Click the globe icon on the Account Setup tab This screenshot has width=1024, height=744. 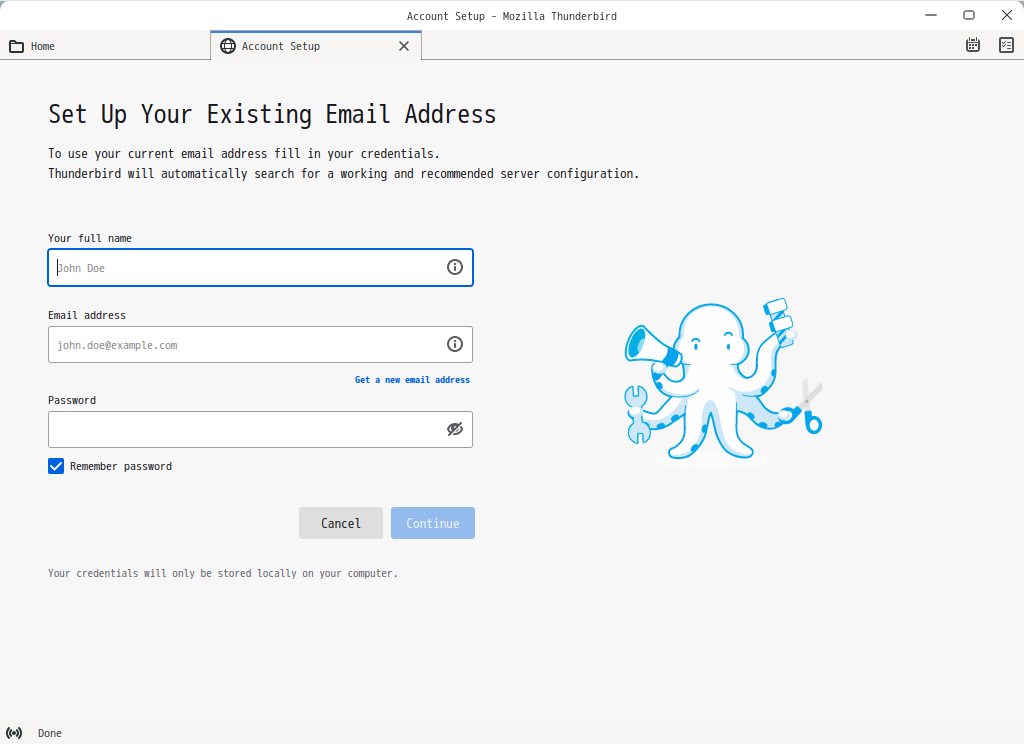228,46
